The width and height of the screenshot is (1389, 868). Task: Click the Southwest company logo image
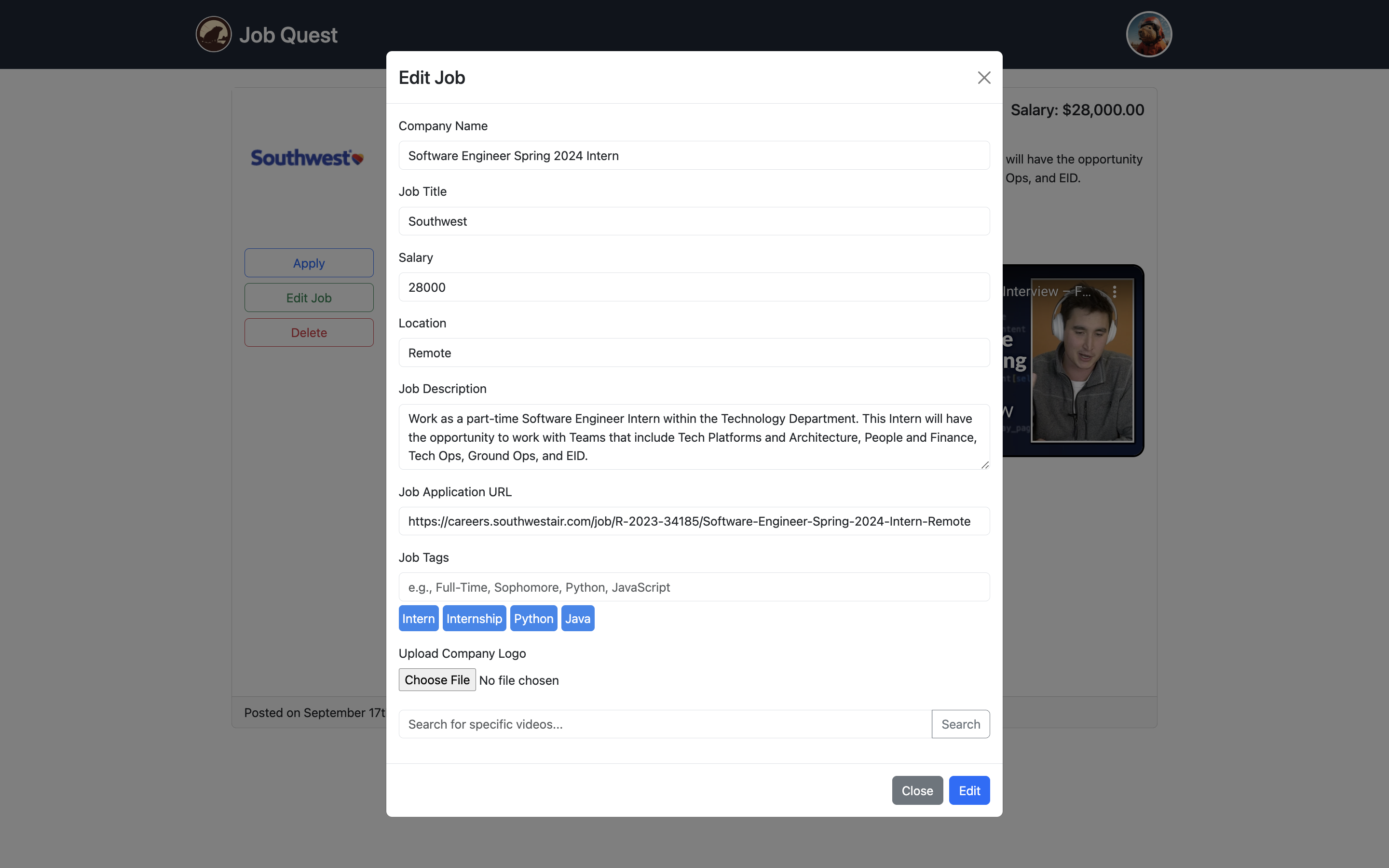[308, 158]
